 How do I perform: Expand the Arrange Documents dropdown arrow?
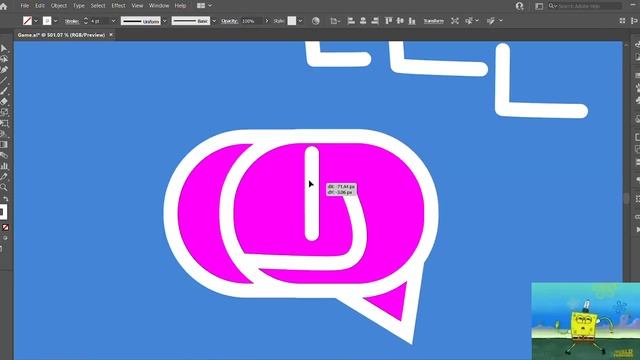(x=210, y=6)
